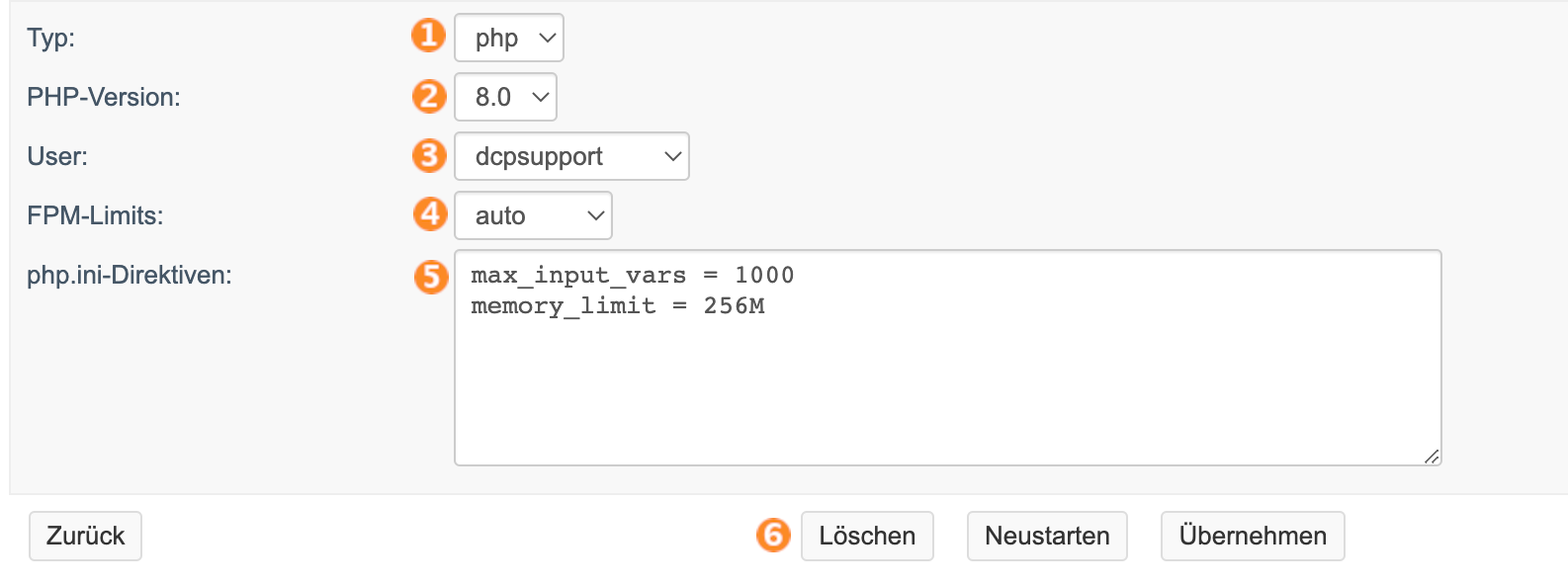Click orange number 2 marker
Screen dimensions: 1568x585
pos(429,96)
